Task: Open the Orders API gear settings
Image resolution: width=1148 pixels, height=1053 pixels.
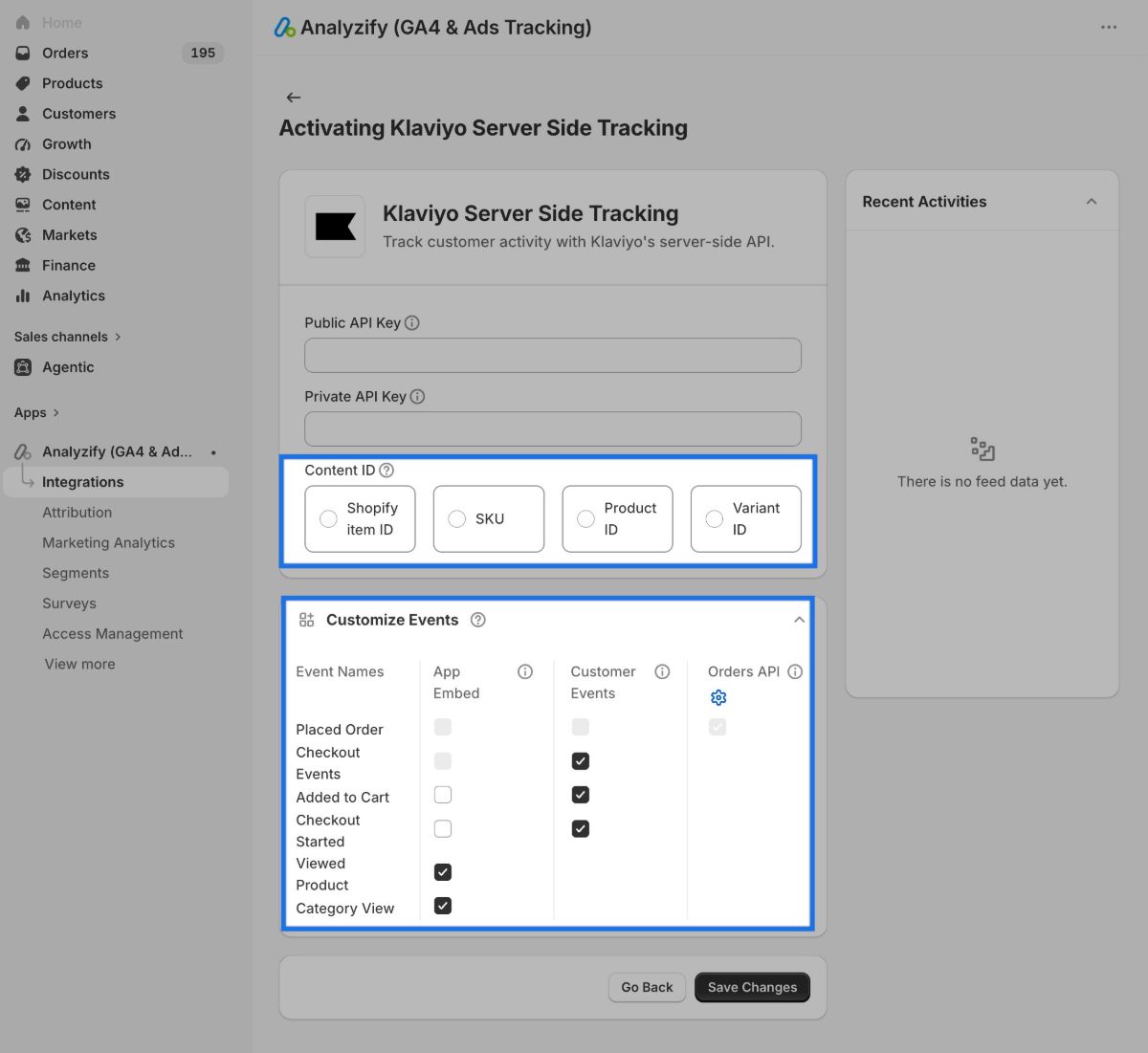Action: [718, 698]
